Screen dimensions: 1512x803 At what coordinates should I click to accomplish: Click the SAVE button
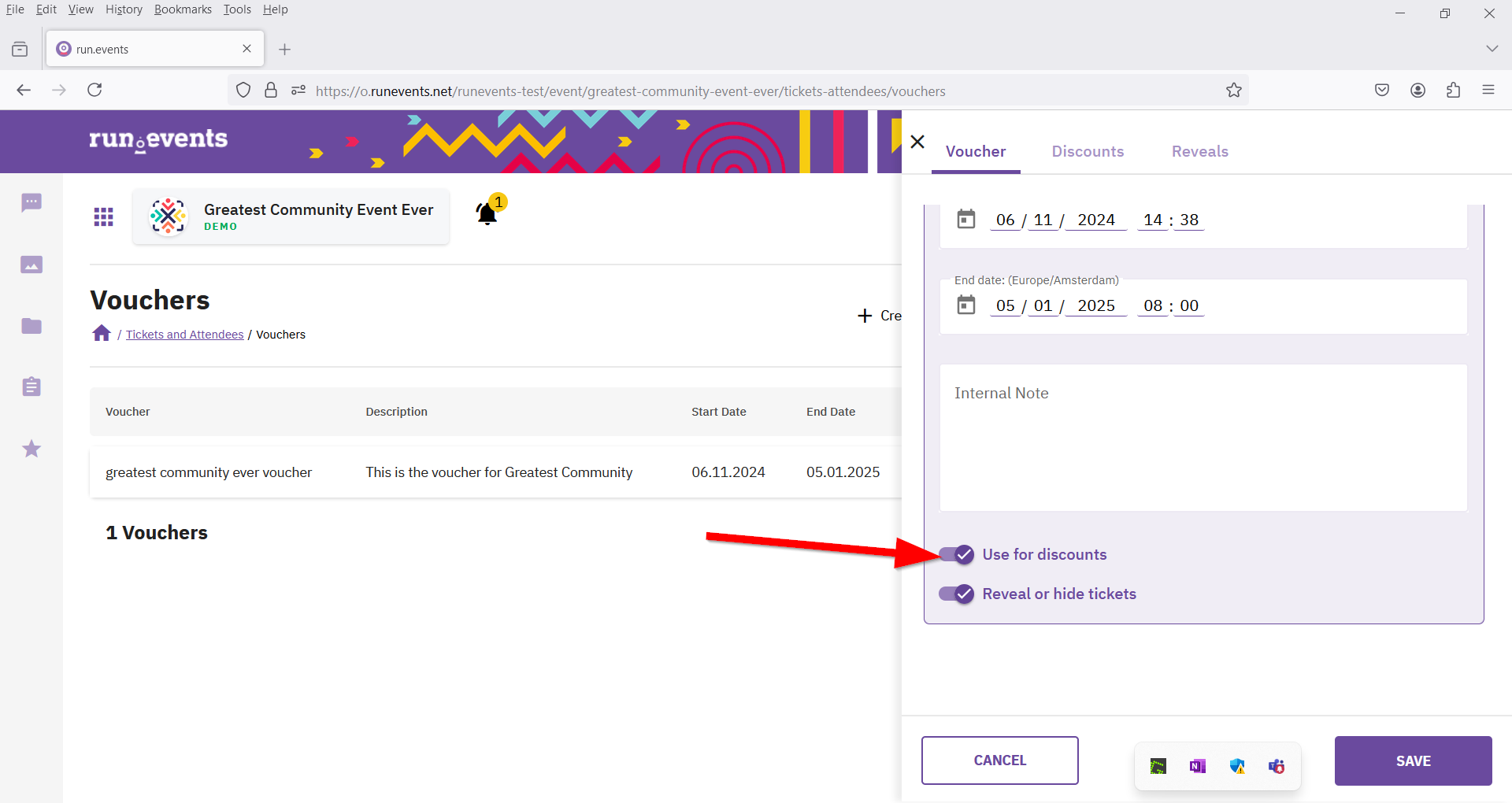coord(1413,760)
